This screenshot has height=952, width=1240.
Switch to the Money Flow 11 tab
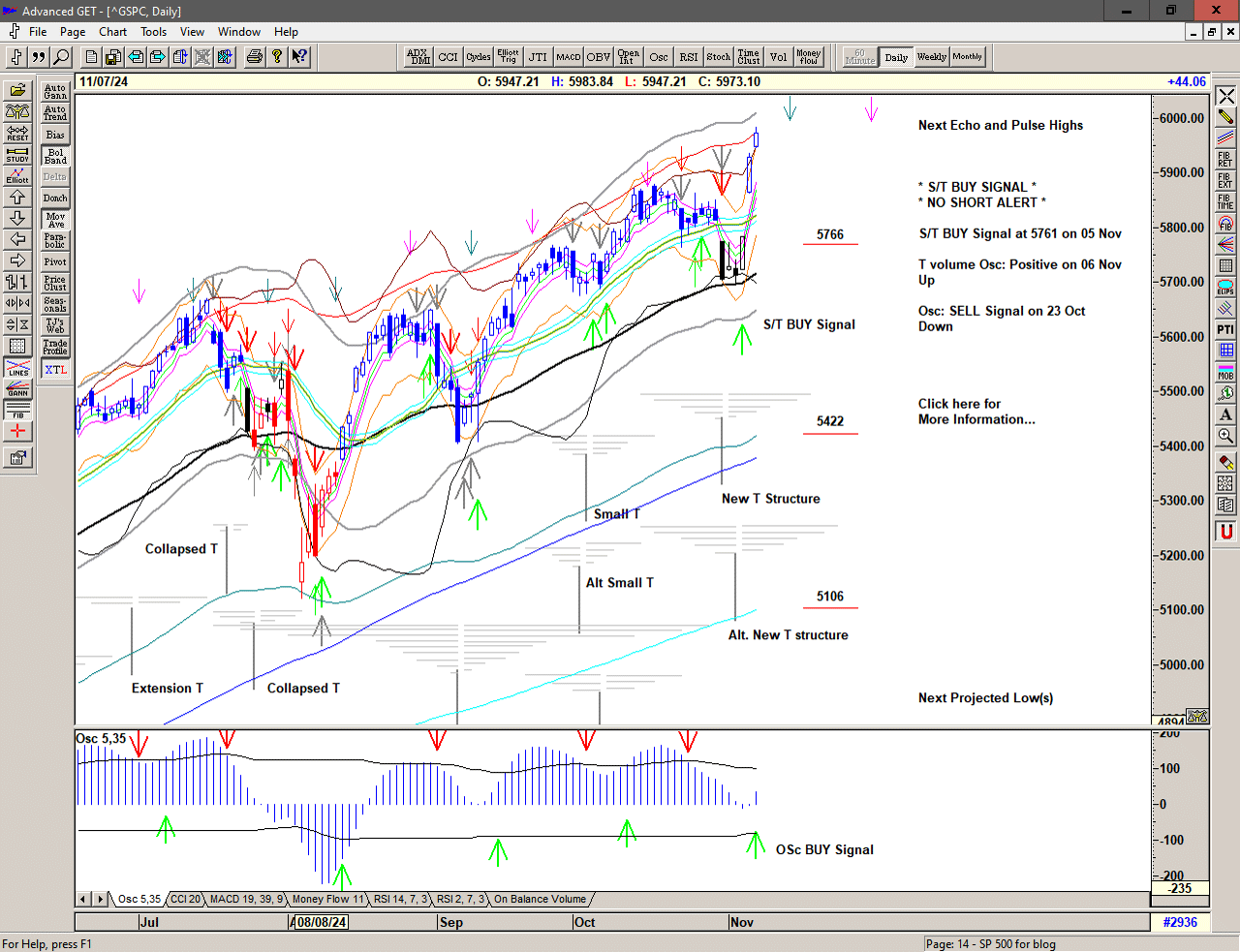point(327,899)
